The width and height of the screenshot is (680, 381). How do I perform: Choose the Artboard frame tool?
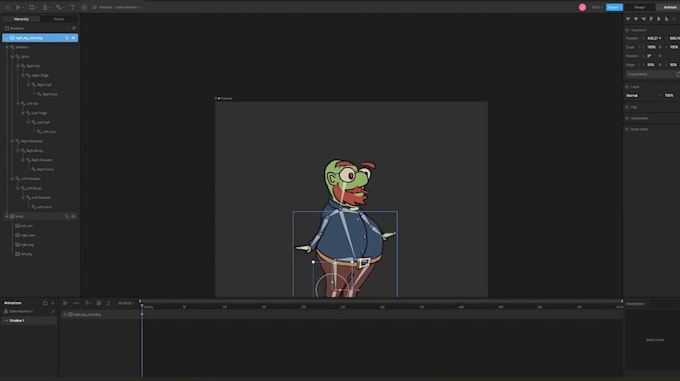32,7
